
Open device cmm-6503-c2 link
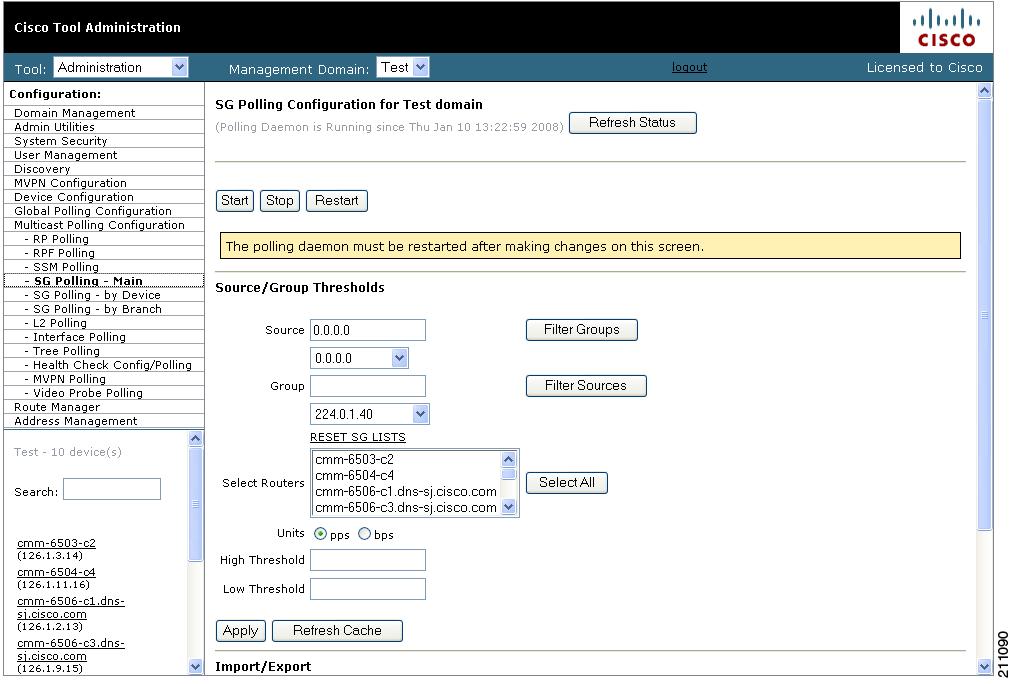click(x=56, y=543)
